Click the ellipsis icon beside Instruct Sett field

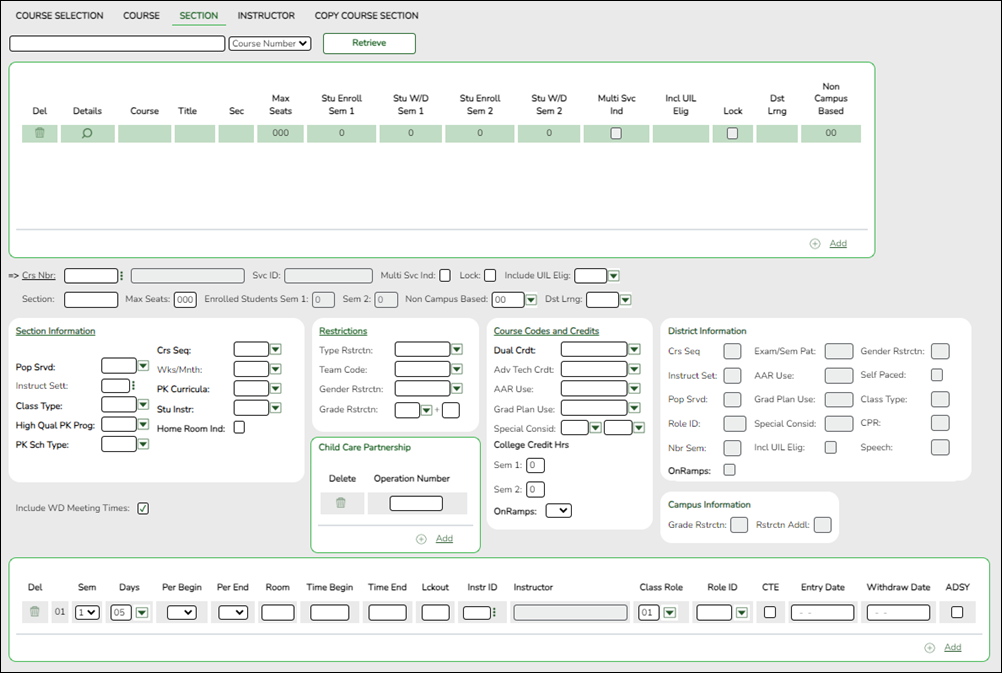(x=133, y=386)
